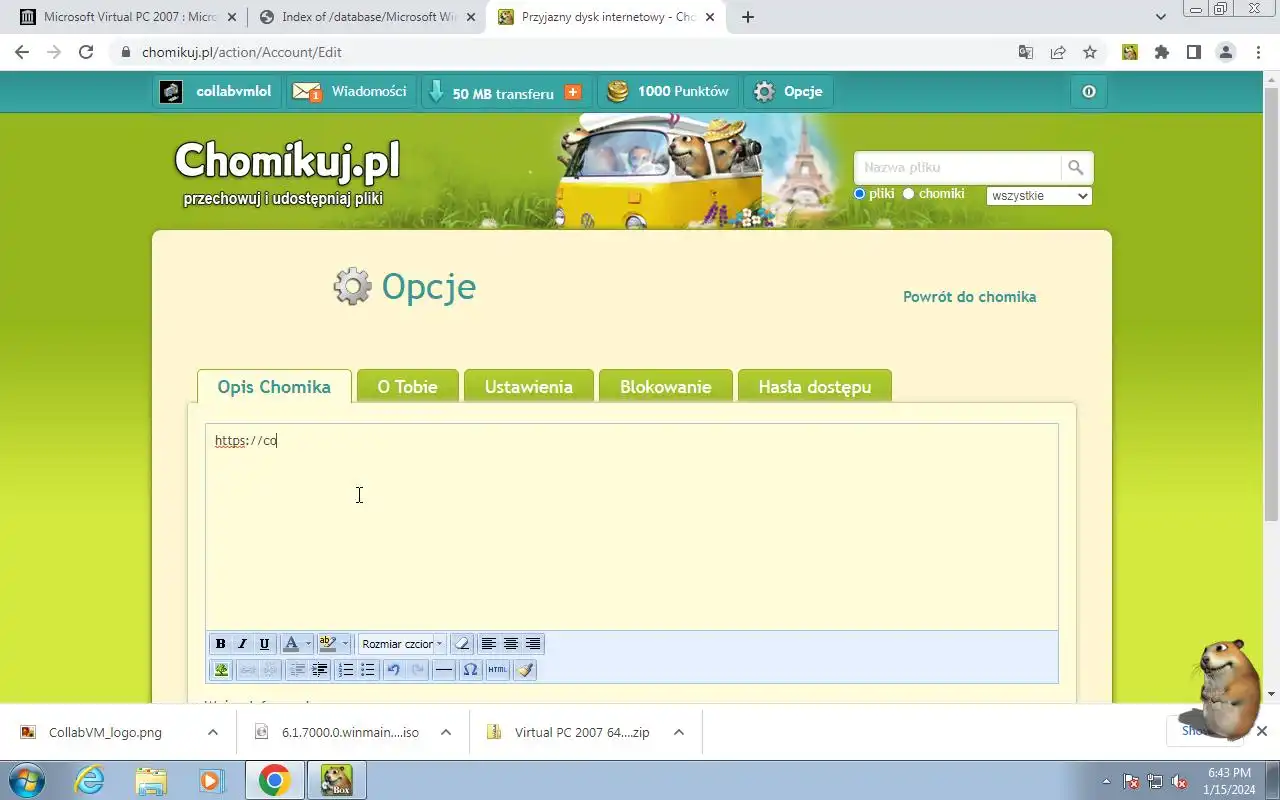This screenshot has height=800, width=1280.
Task: Toggle bold formatting in the editor
Action: pyautogui.click(x=221, y=644)
